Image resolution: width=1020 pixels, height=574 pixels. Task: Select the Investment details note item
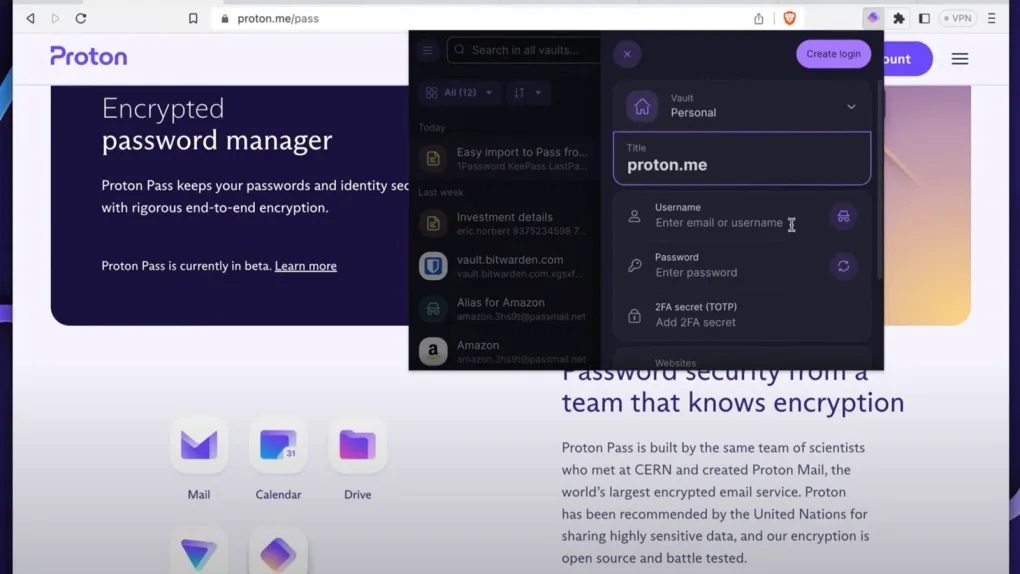[x=503, y=223]
